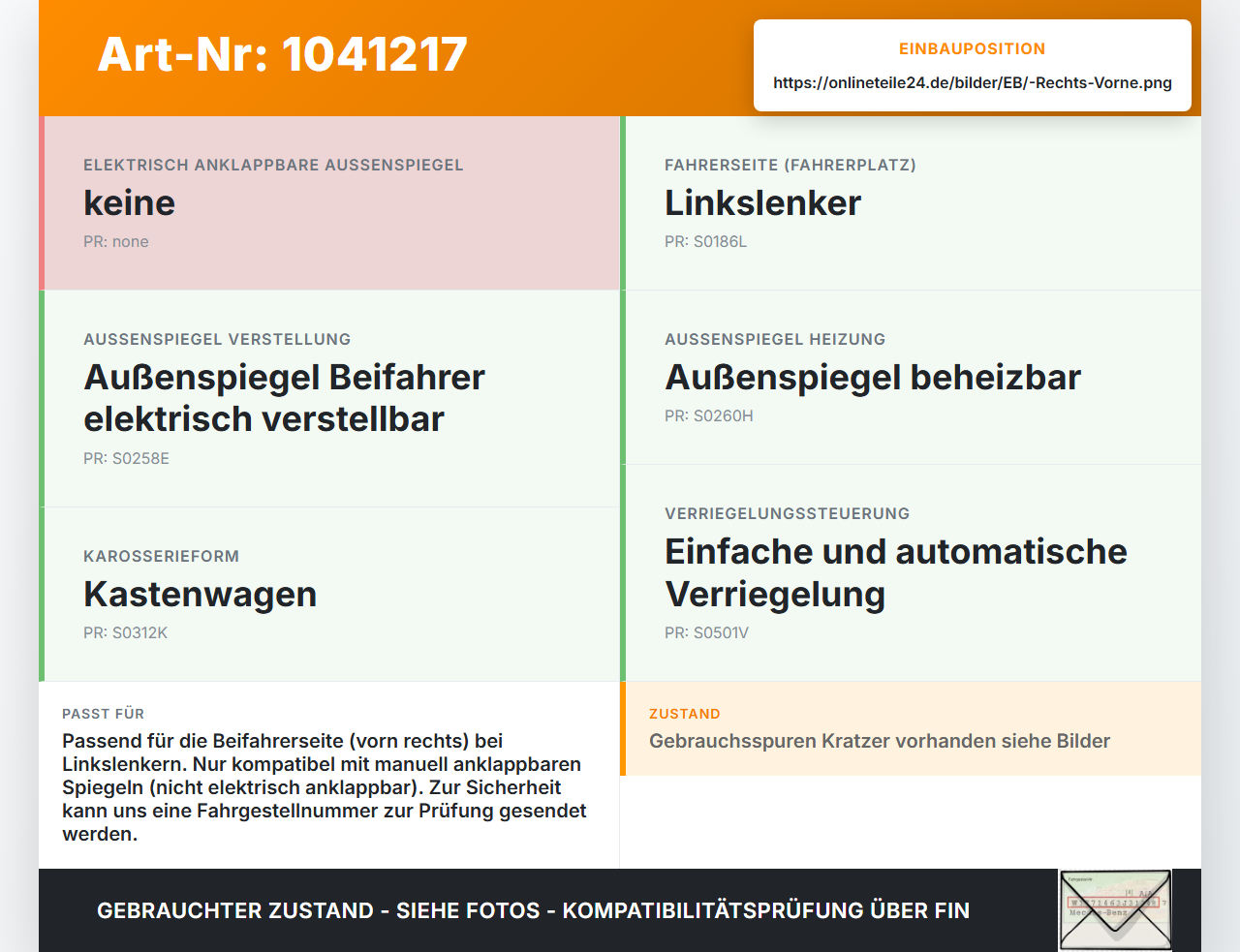Viewport: 1240px width, 952px height.
Task: Open the Rechts-Vorne.png Einbauposition image URL
Action: point(973,82)
